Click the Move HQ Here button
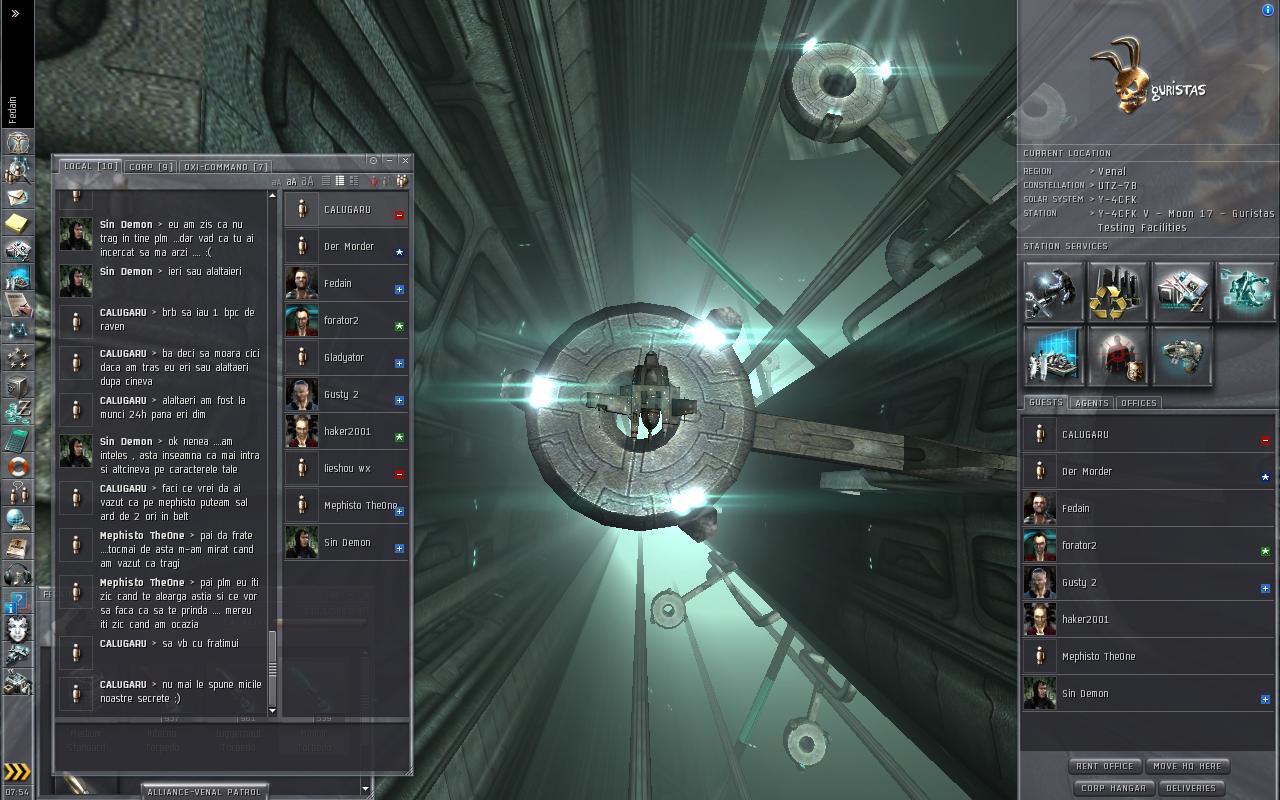Viewport: 1280px width, 800px height. pyautogui.click(x=1187, y=766)
